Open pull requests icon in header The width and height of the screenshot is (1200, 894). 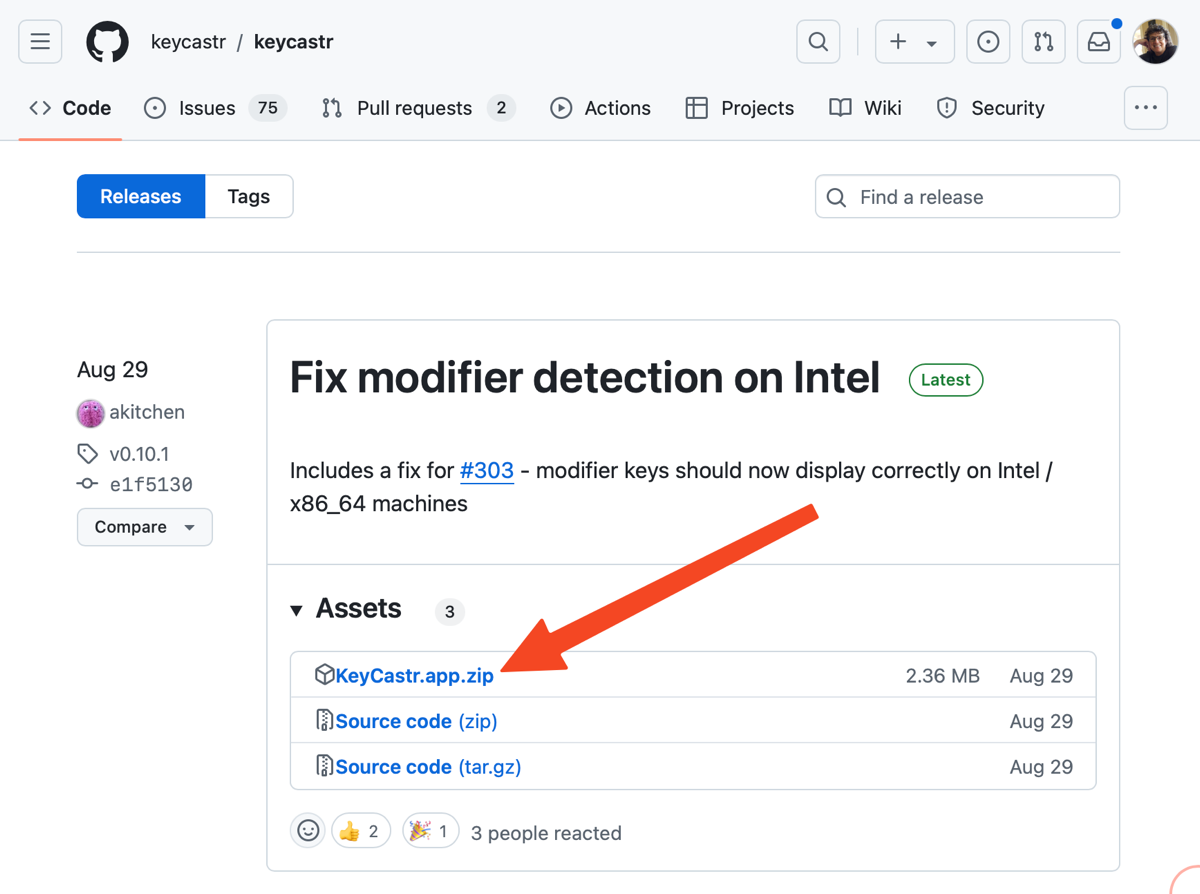point(1043,42)
